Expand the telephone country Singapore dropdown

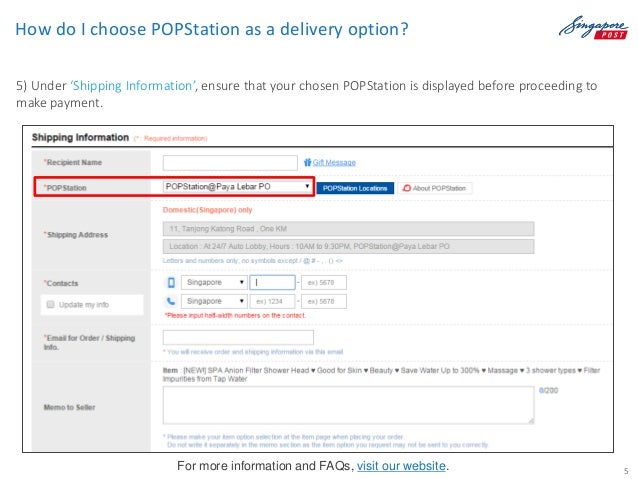coord(214,301)
